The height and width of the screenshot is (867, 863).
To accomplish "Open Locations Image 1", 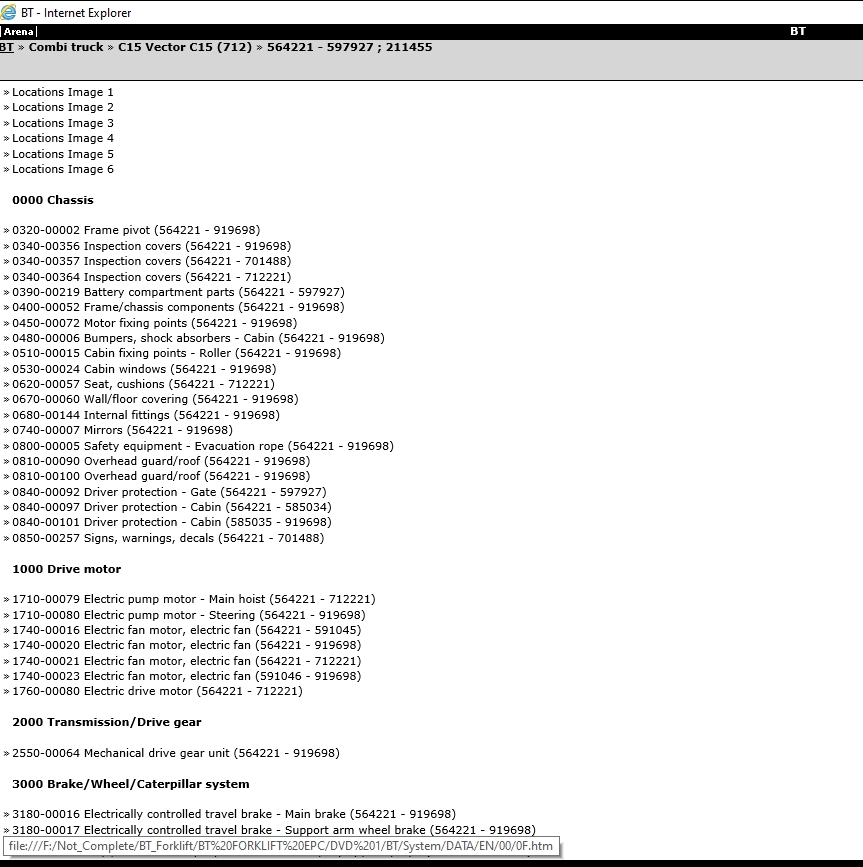I will coord(62,92).
